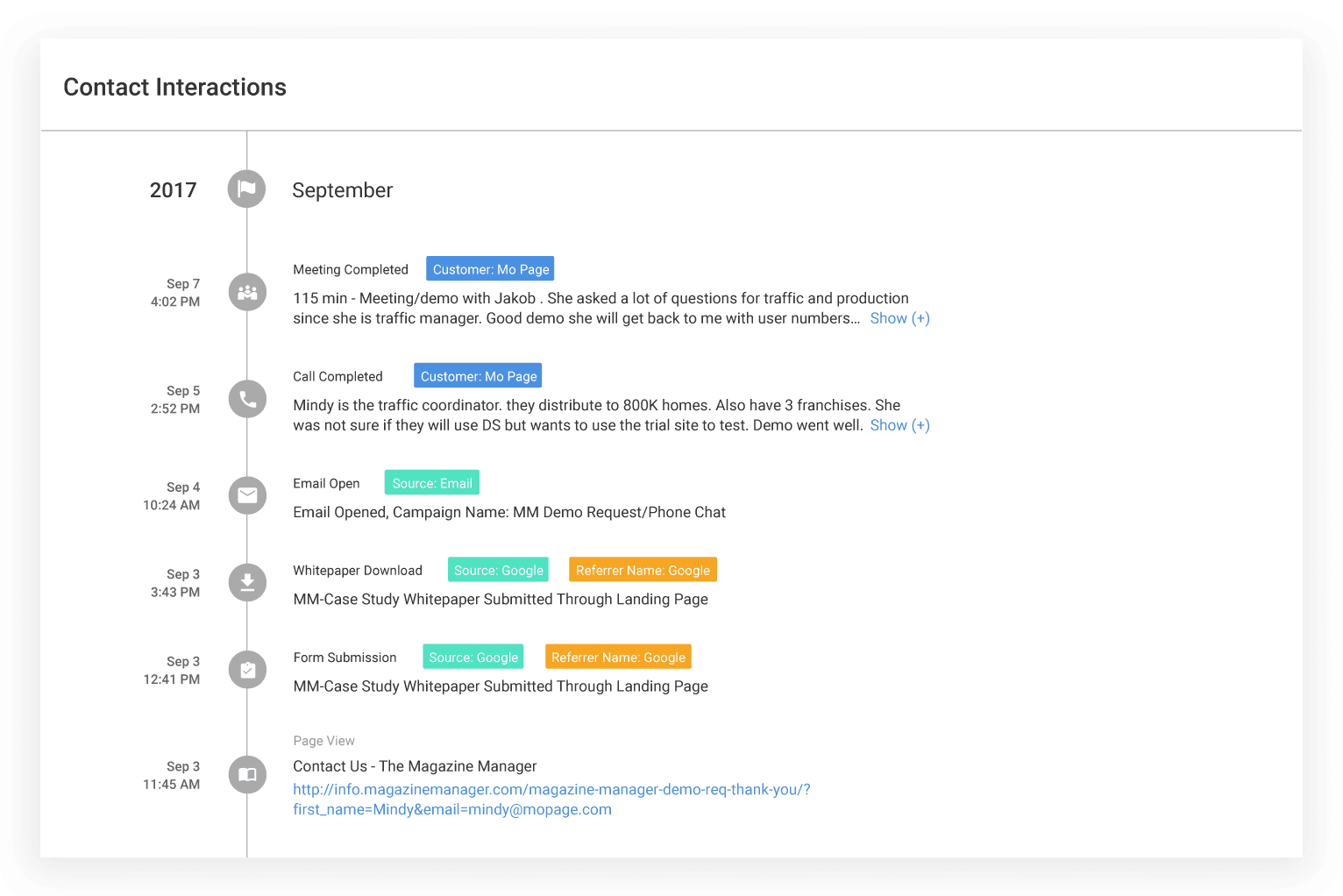Expand the Call Completed details with Show (+)
The width and height of the screenshot is (1343, 896).
pos(899,424)
